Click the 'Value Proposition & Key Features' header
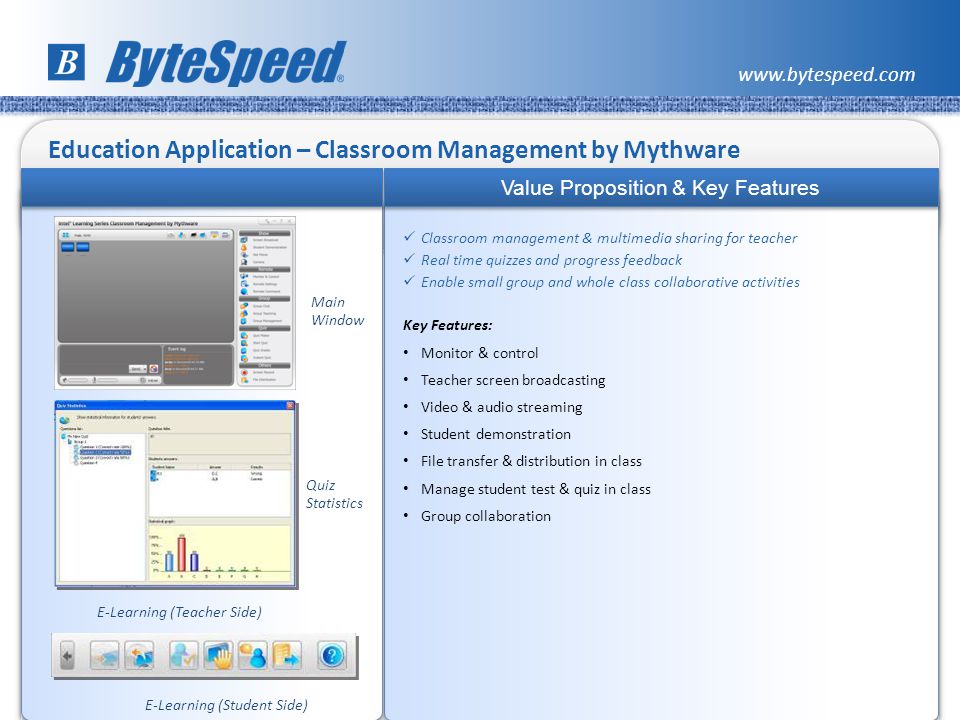The width and height of the screenshot is (960, 720). 660,188
